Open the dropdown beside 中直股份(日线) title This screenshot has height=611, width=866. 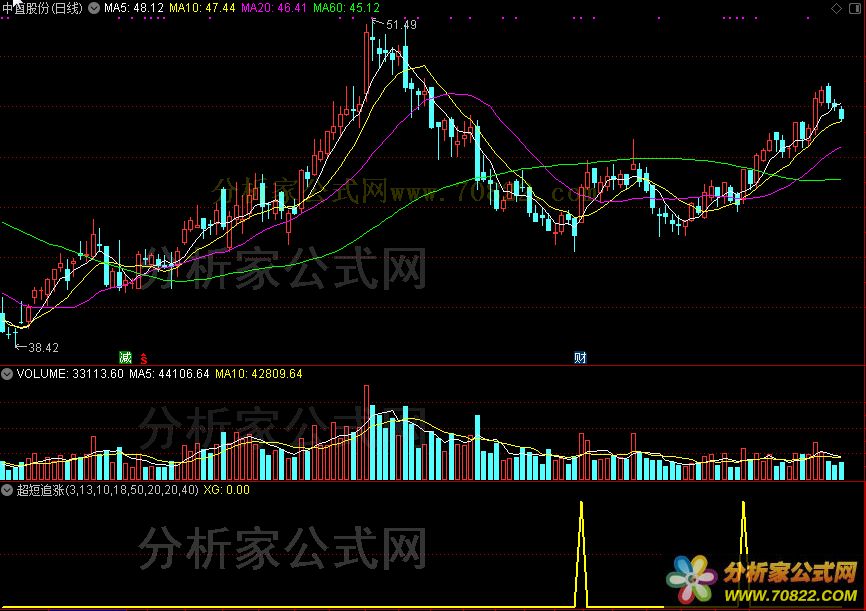94,8
